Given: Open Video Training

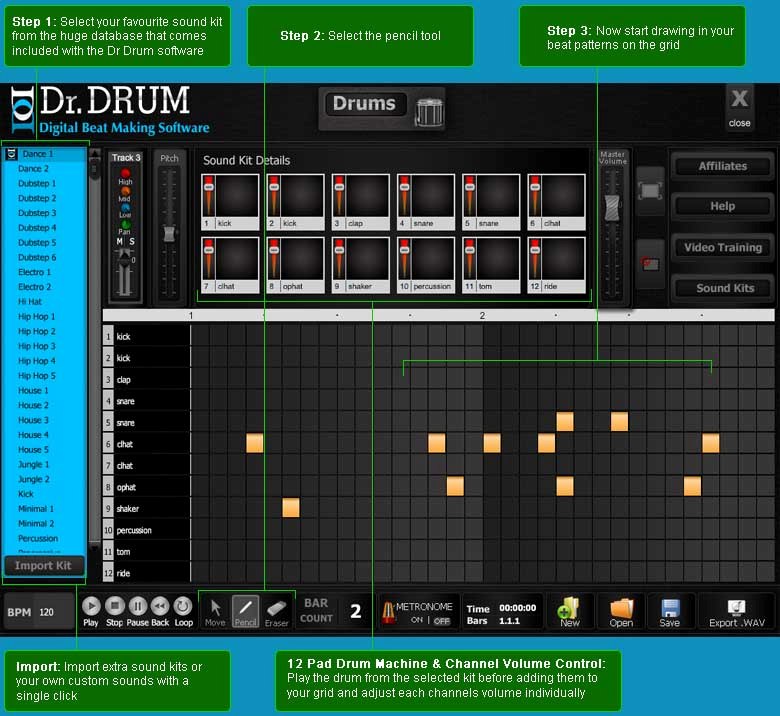Looking at the screenshot, I should click(x=722, y=247).
